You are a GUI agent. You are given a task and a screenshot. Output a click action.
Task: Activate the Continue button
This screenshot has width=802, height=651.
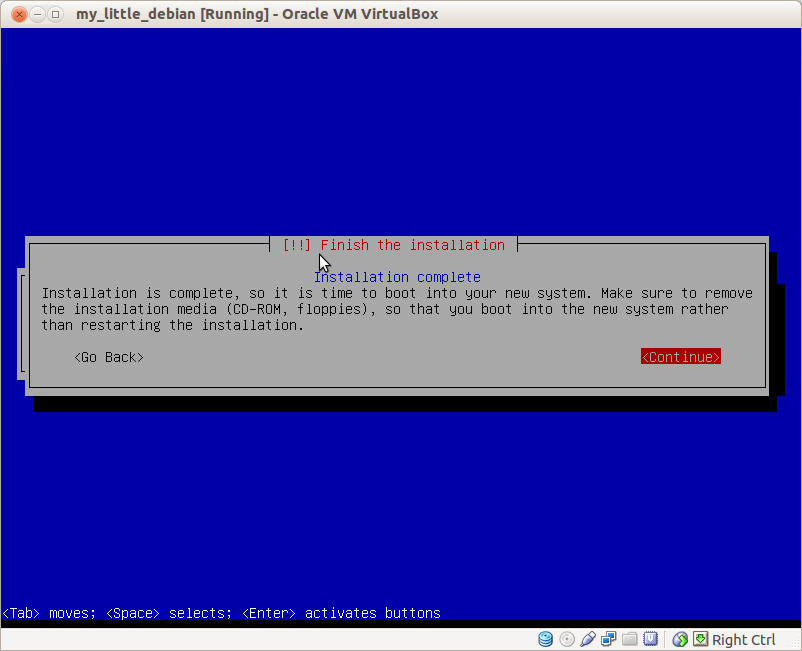681,357
